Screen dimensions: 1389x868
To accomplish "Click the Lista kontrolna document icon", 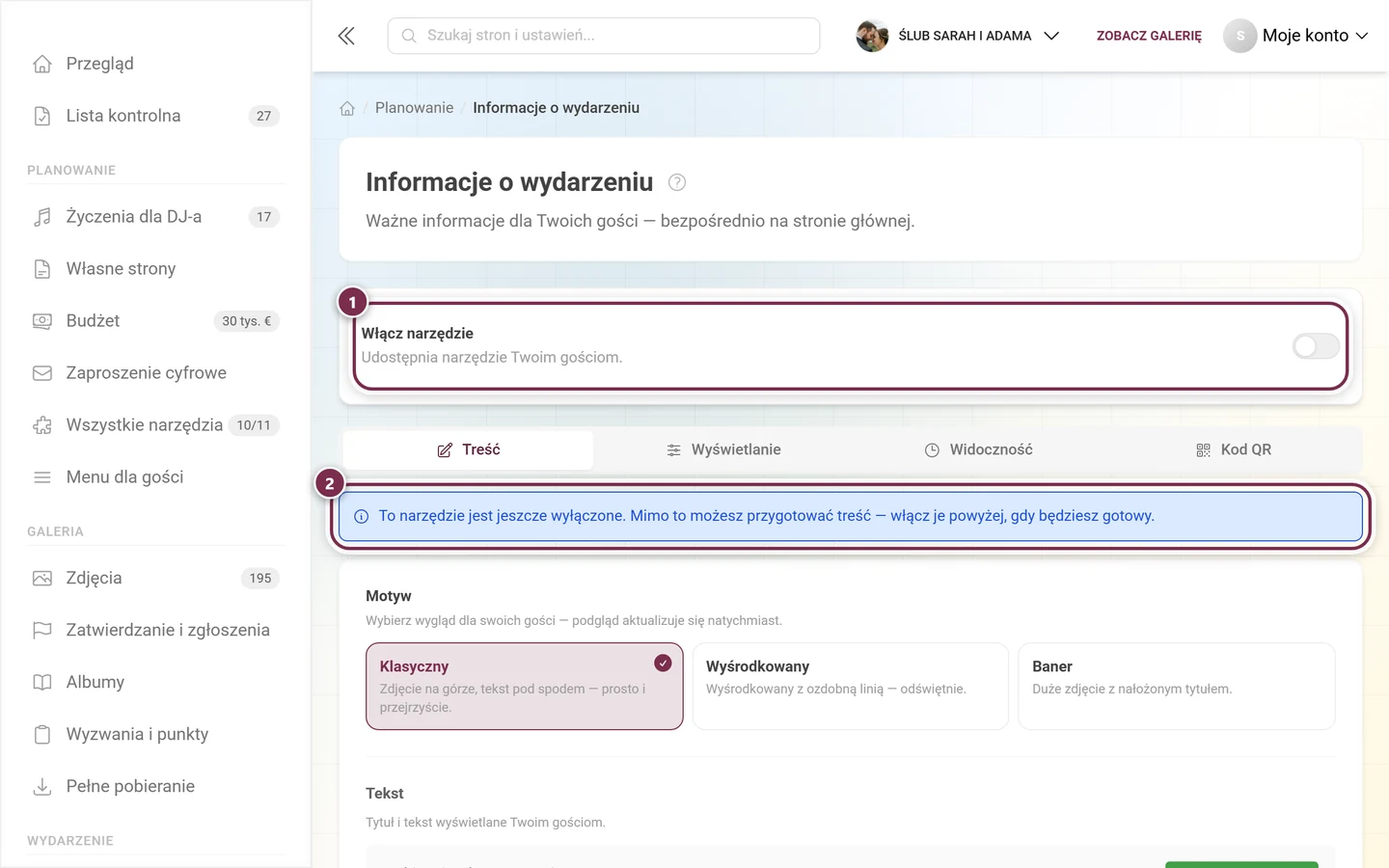I will click(42, 116).
